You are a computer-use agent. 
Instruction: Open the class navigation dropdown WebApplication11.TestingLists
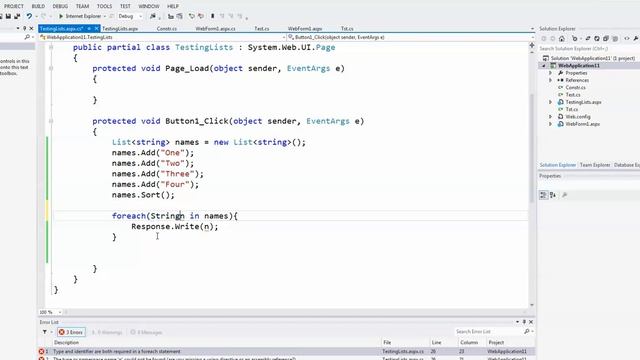(162, 37)
